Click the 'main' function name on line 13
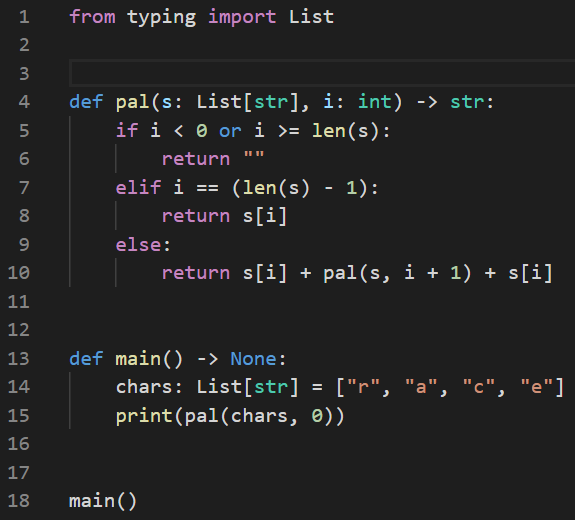This screenshot has height=520, width=575. click(x=138, y=359)
